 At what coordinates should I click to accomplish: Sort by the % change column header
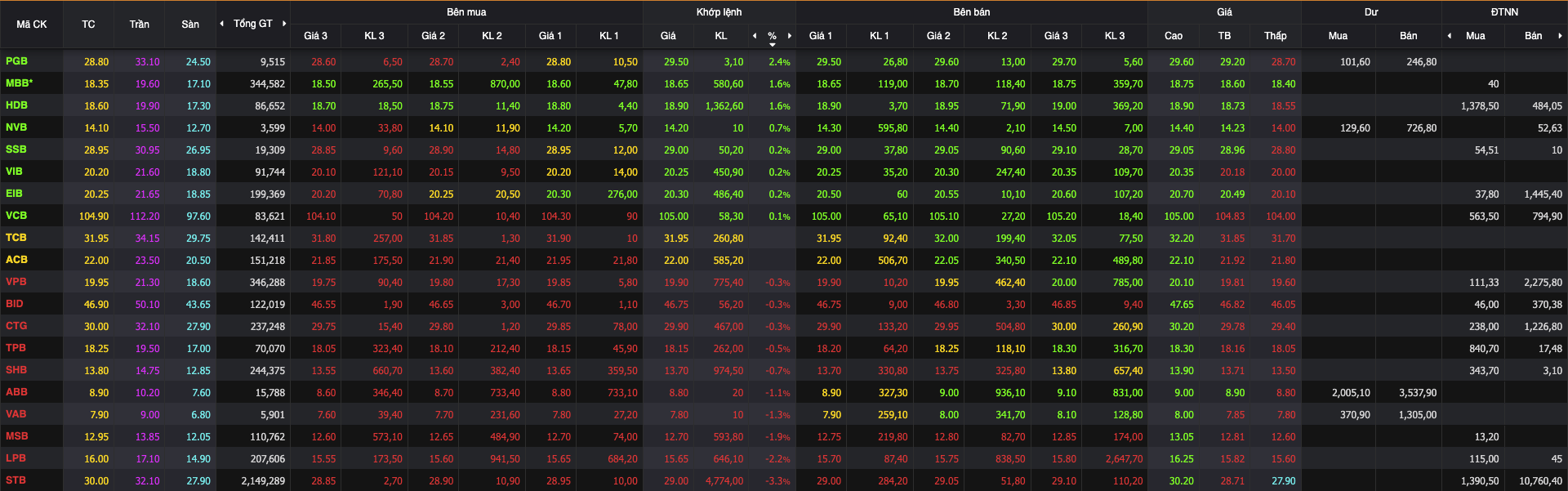click(772, 36)
